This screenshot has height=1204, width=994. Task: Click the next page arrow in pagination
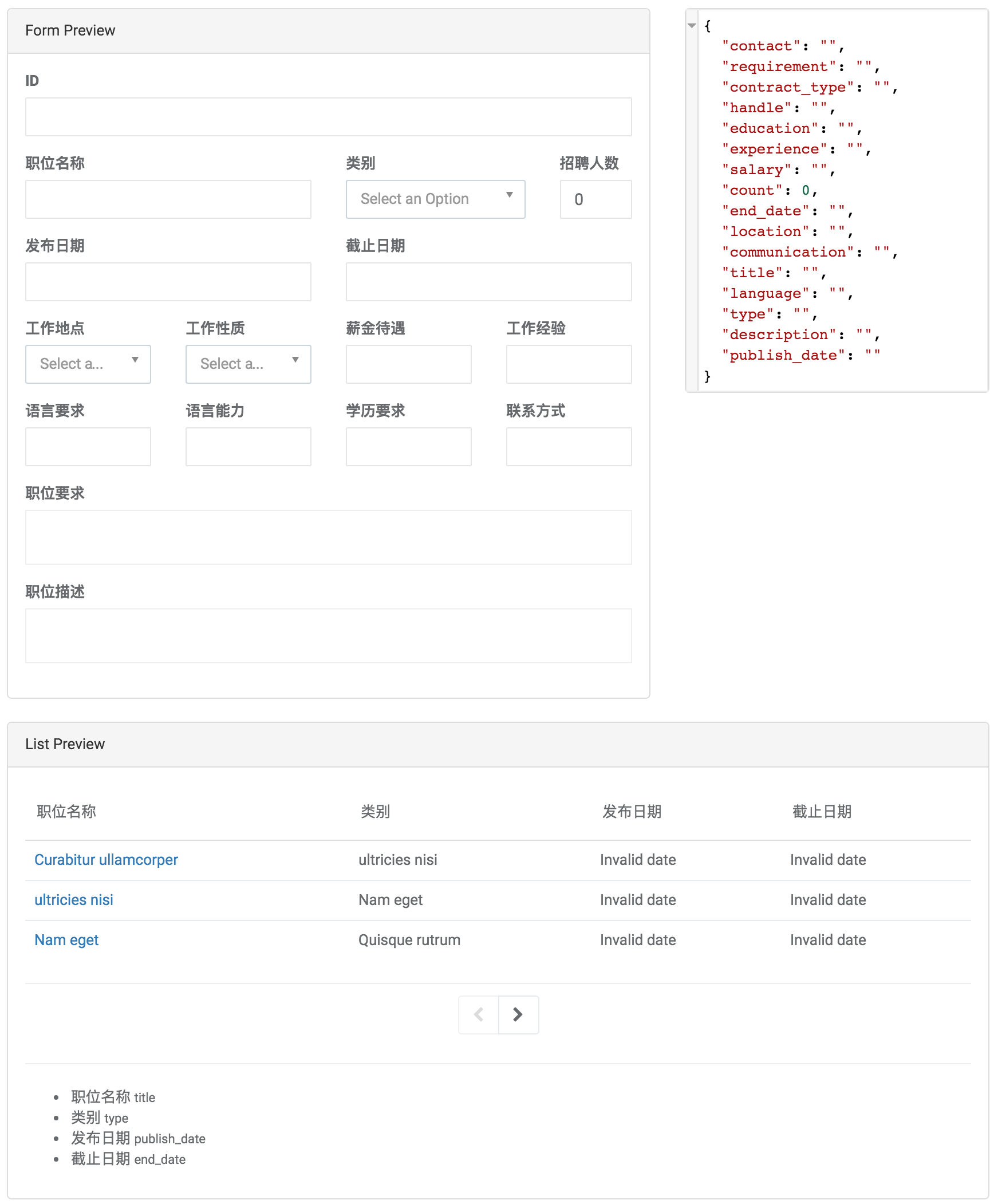(518, 1014)
